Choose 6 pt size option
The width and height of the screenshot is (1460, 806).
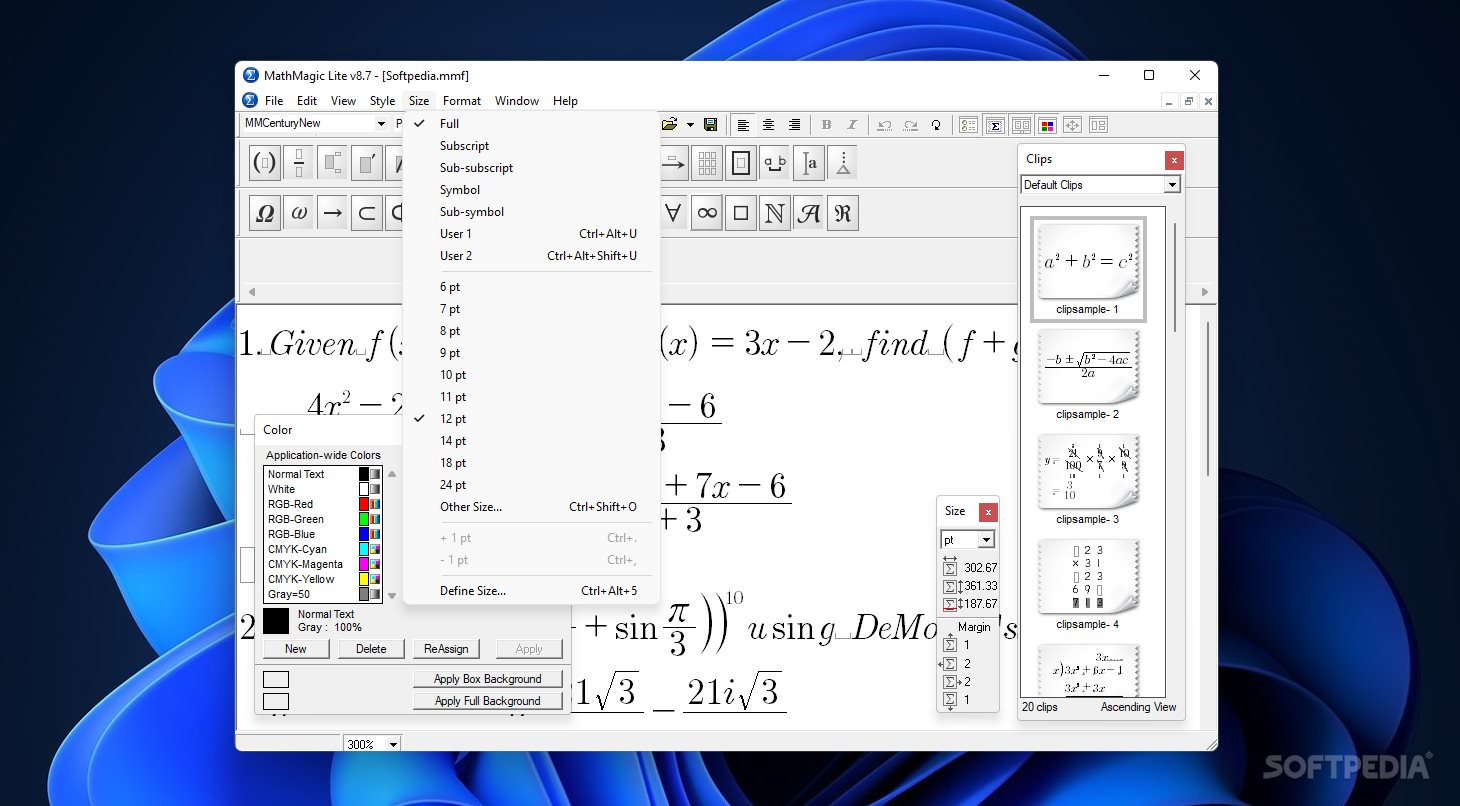point(531,287)
